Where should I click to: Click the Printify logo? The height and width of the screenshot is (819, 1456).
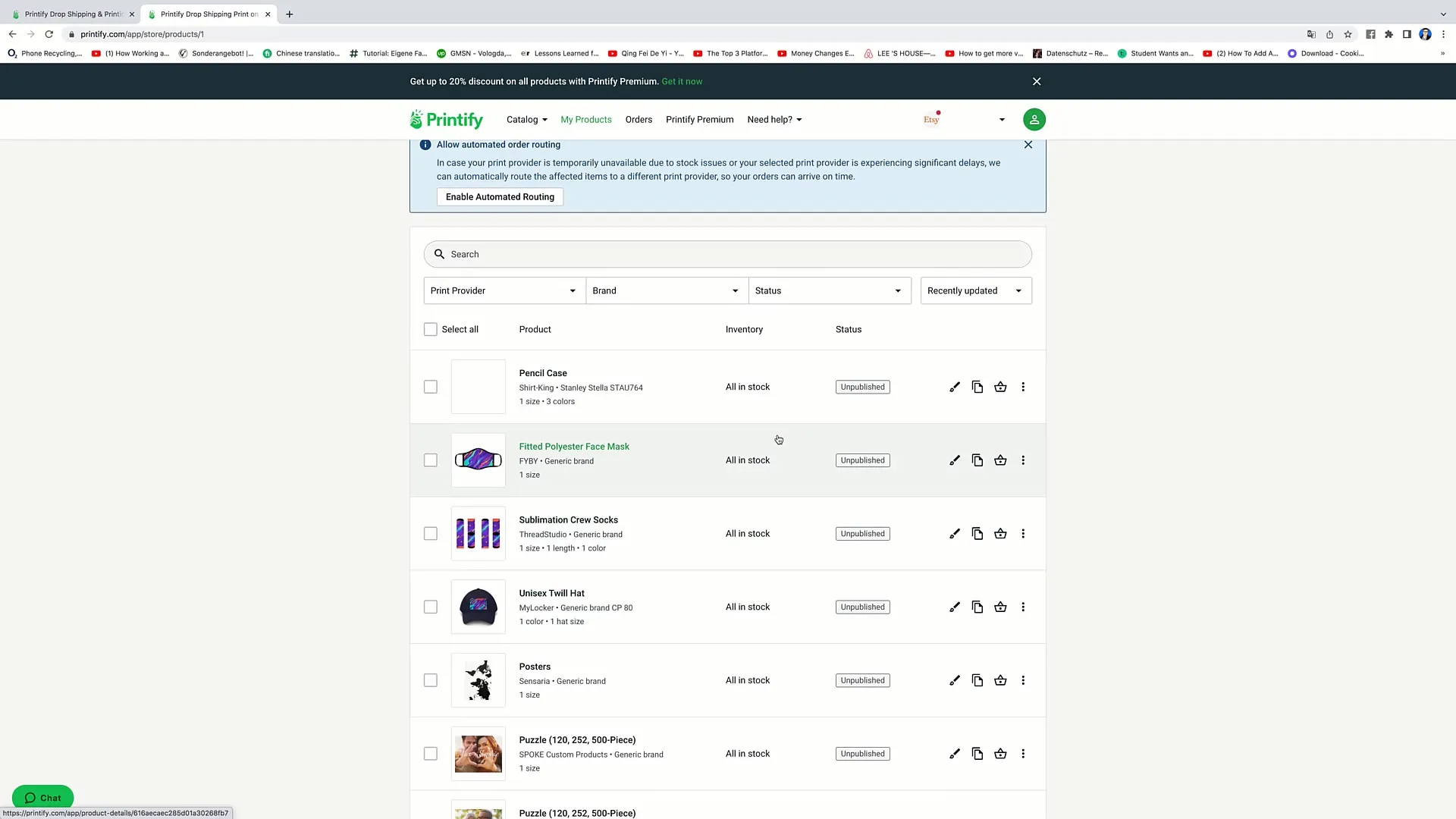coord(446,120)
